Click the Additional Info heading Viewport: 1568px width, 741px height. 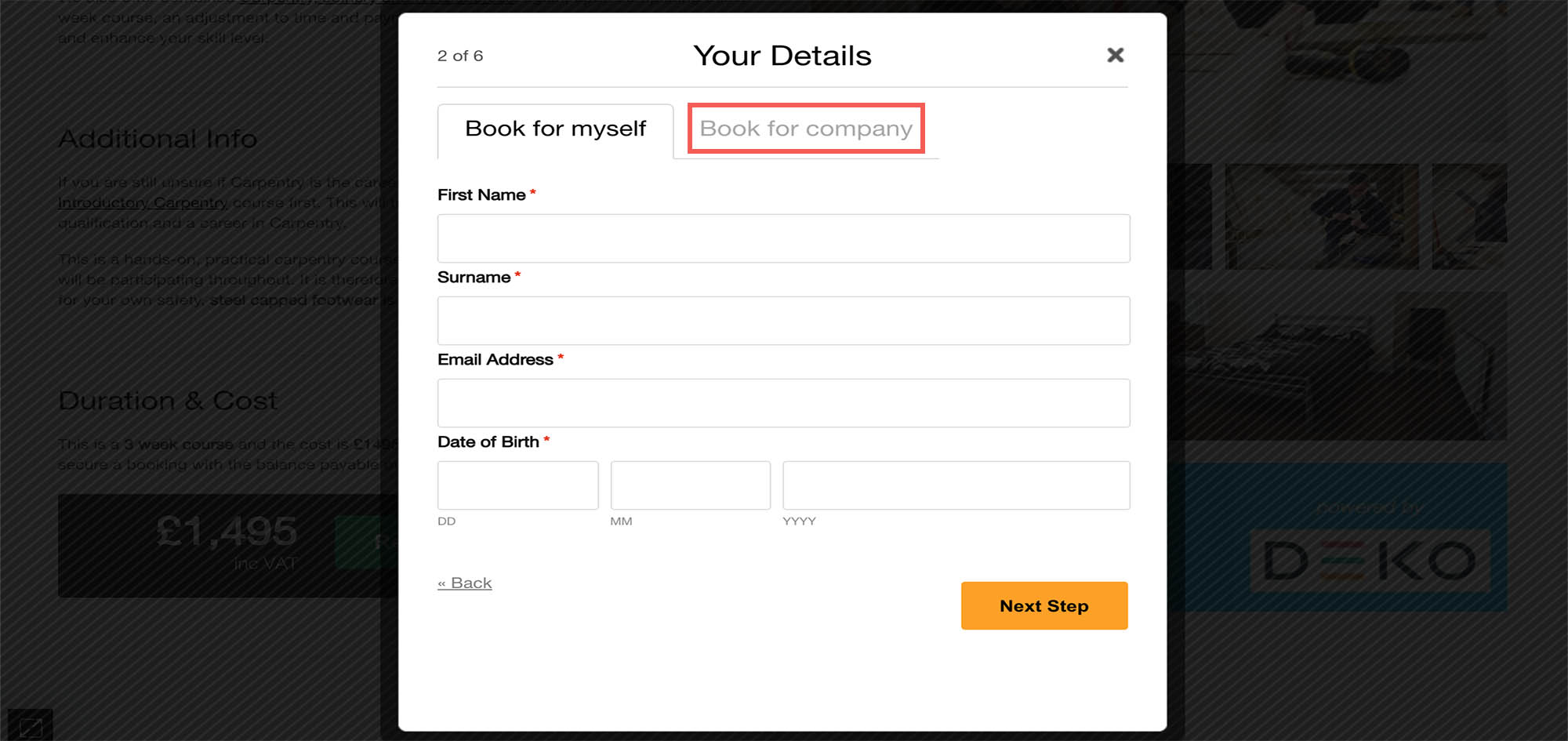click(x=158, y=139)
